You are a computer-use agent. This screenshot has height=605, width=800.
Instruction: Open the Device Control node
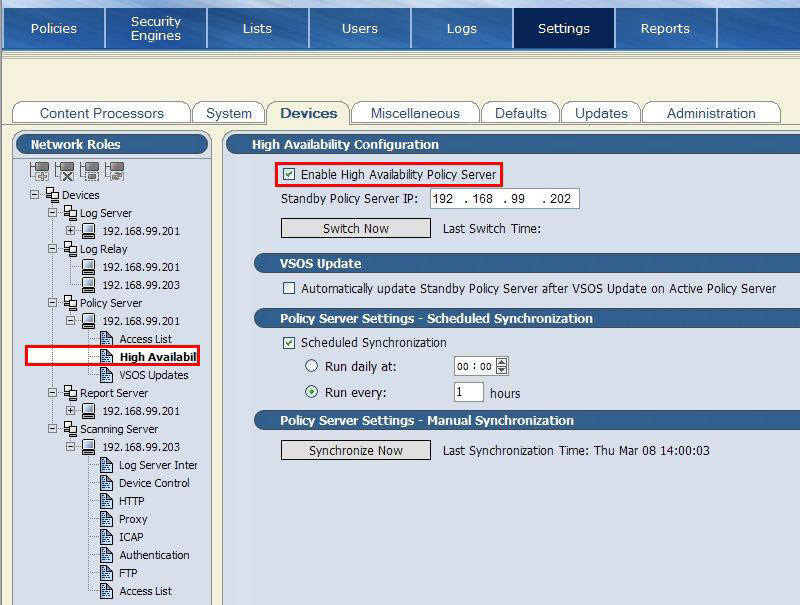[x=154, y=483]
